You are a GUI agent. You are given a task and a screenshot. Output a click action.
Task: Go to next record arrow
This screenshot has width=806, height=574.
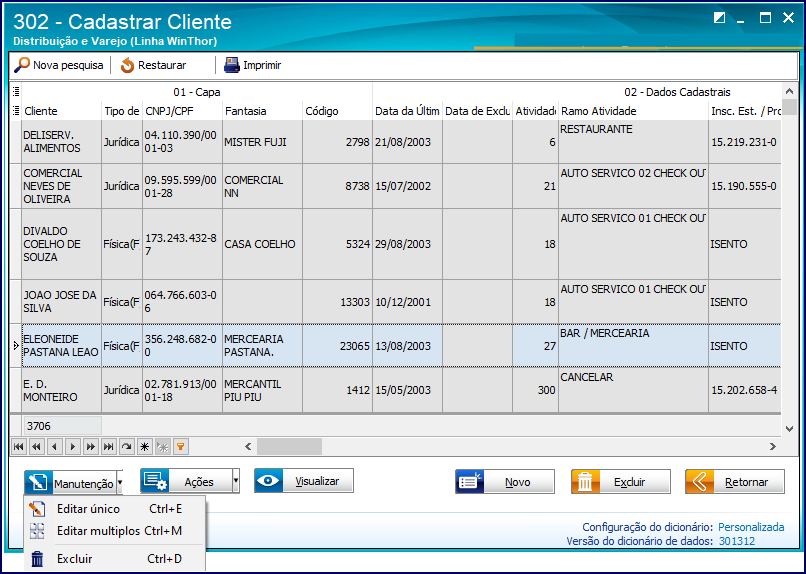pyautogui.click(x=72, y=447)
